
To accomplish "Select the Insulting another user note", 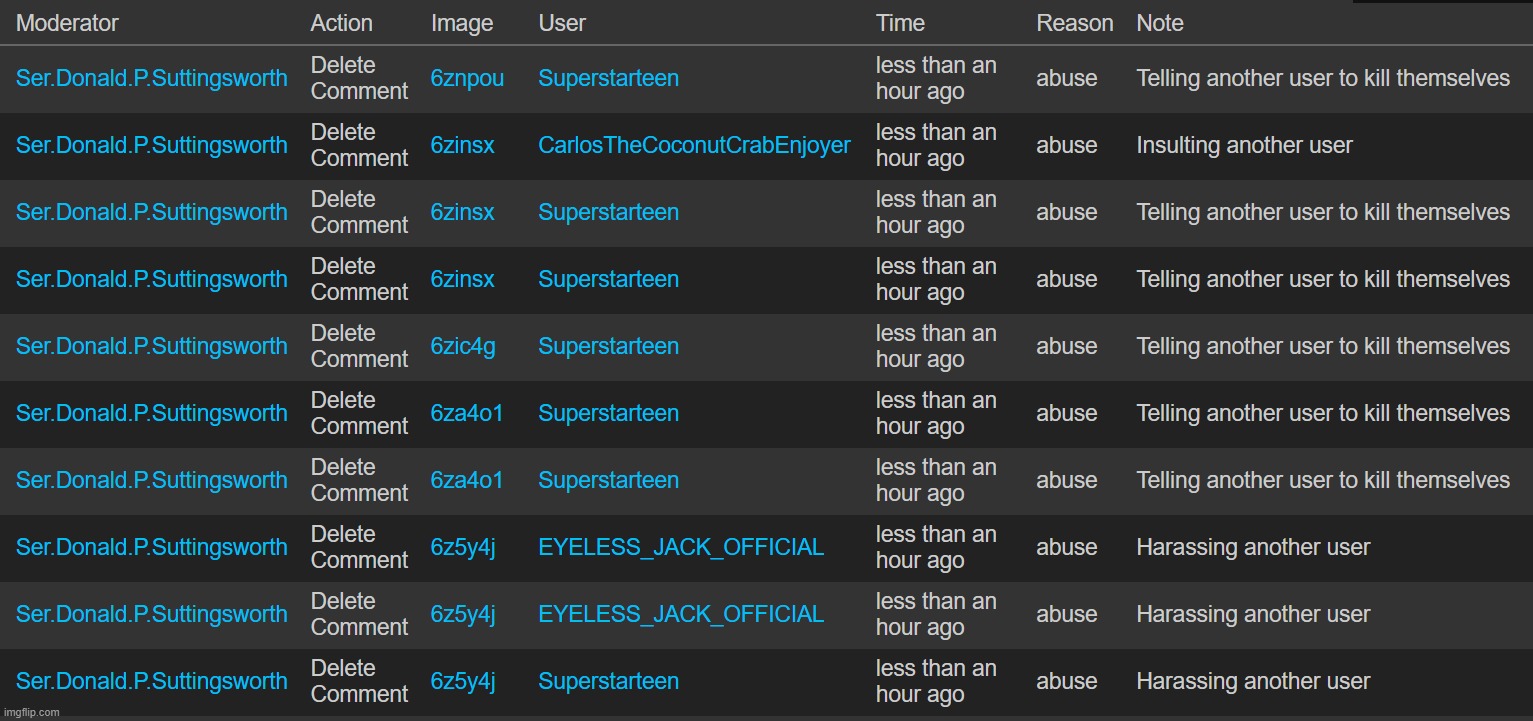I will click(x=1244, y=145).
